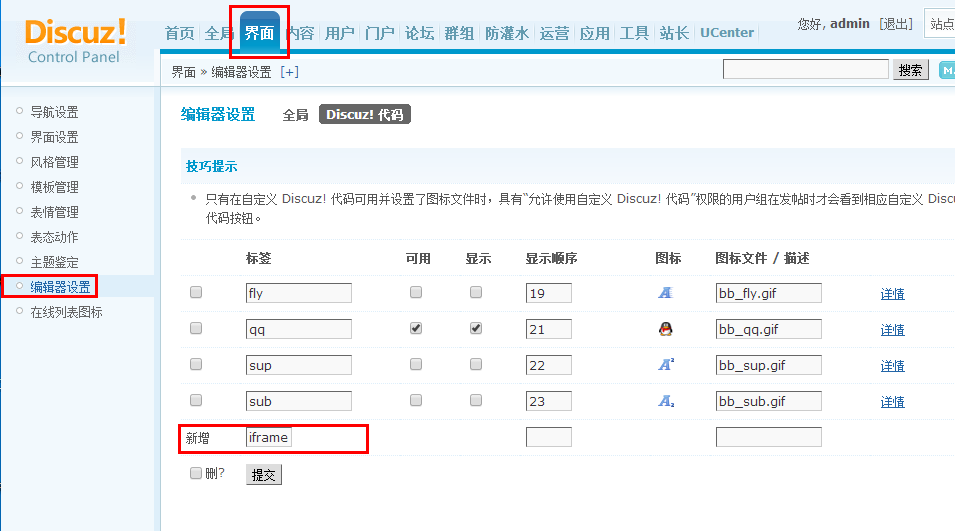Open the UCenter top menu

pyautogui.click(x=727, y=33)
